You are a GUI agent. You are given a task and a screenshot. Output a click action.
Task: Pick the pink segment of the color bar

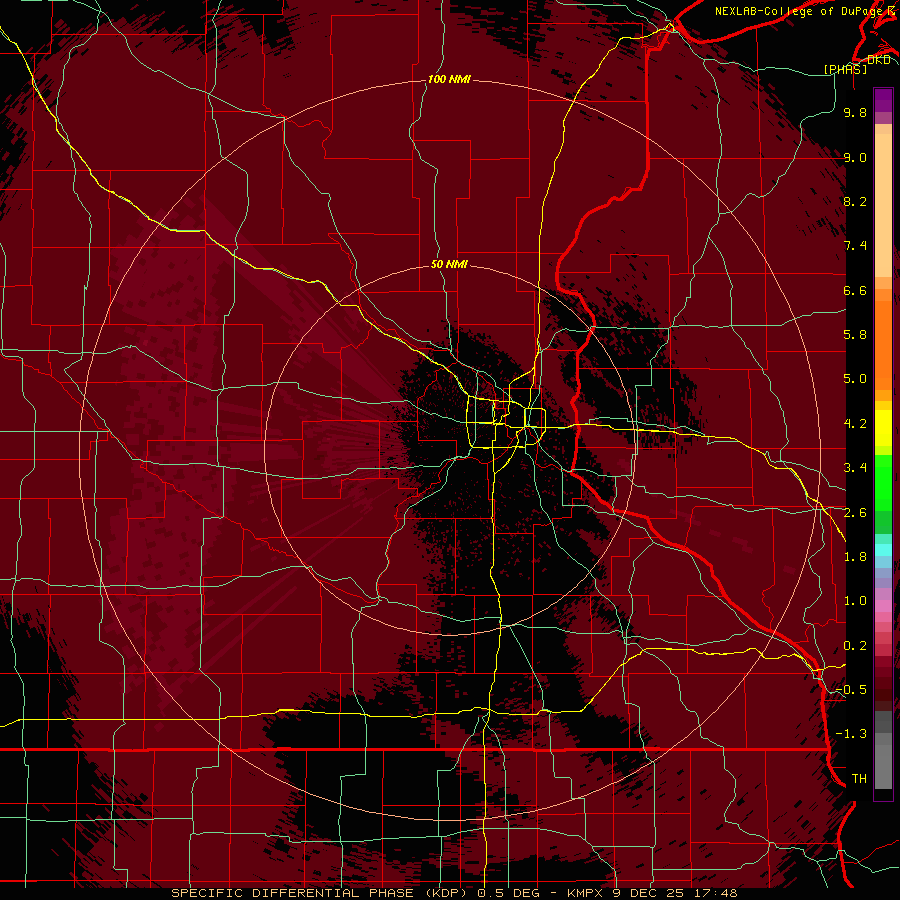883,606
